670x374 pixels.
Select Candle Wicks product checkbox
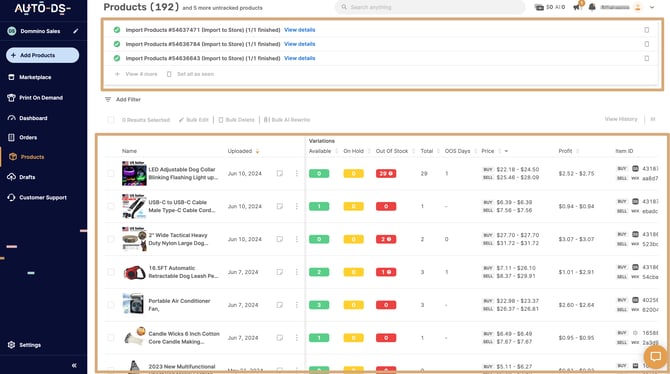111,338
